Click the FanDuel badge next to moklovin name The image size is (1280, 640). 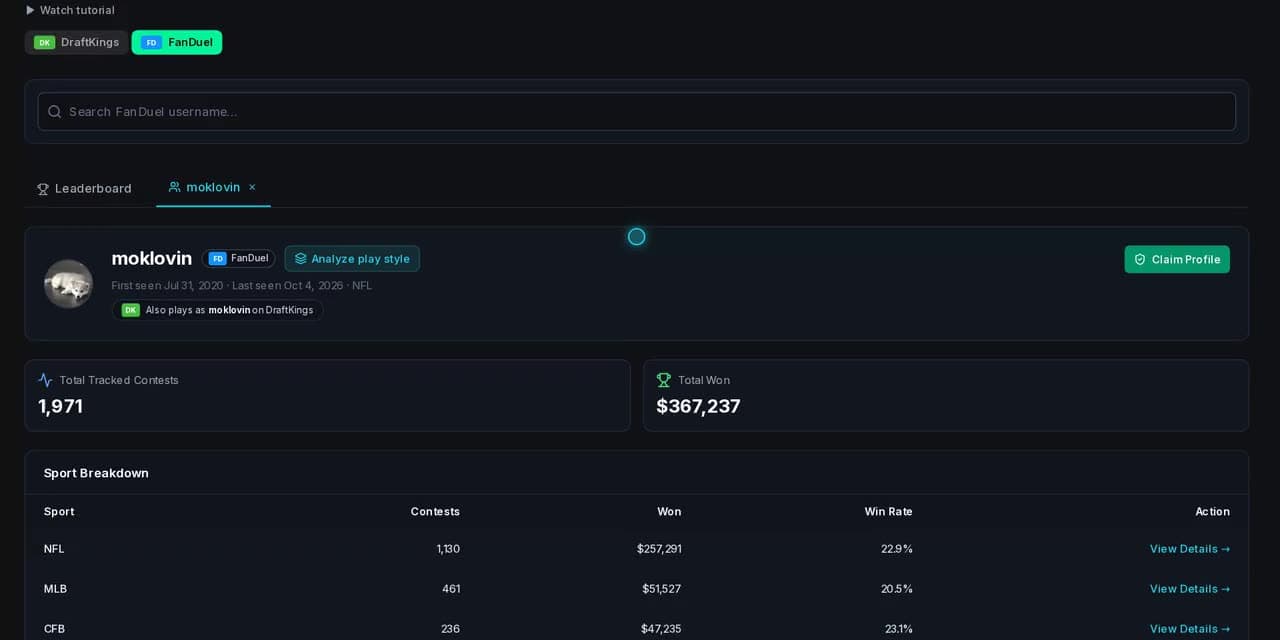coord(238,258)
